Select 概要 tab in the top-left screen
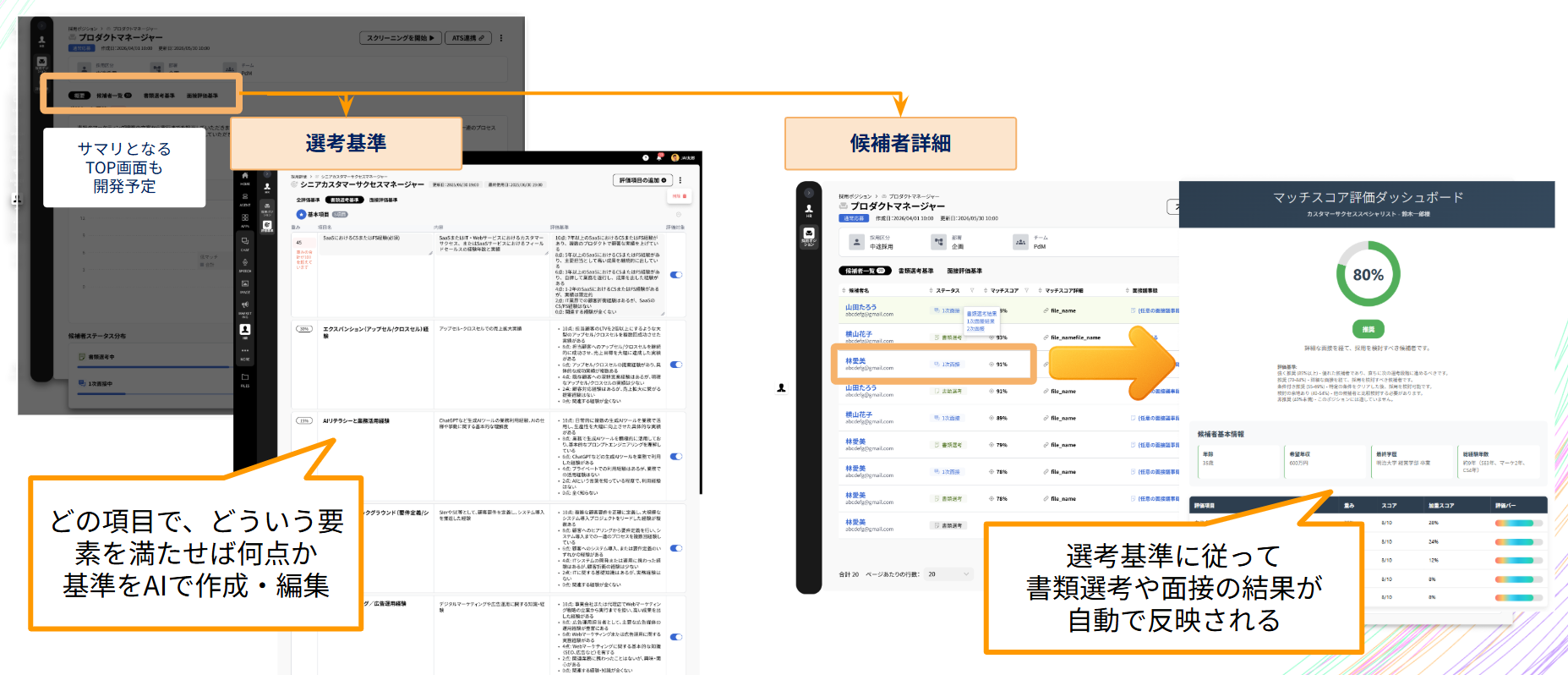The width and height of the screenshot is (1568, 675). click(x=79, y=96)
